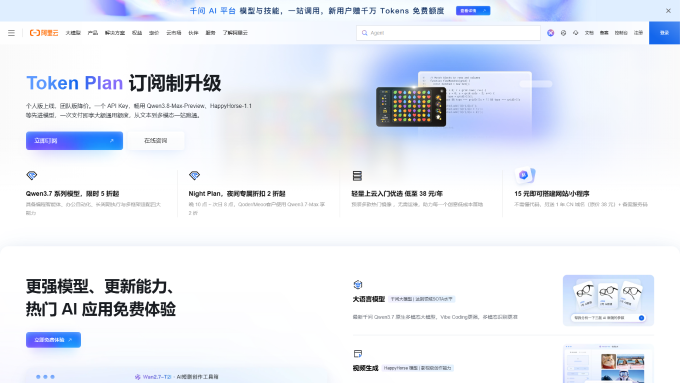Viewport: 680px width, 383px height.
Task: Click the candy game hero preview image
Action: pos(411,107)
